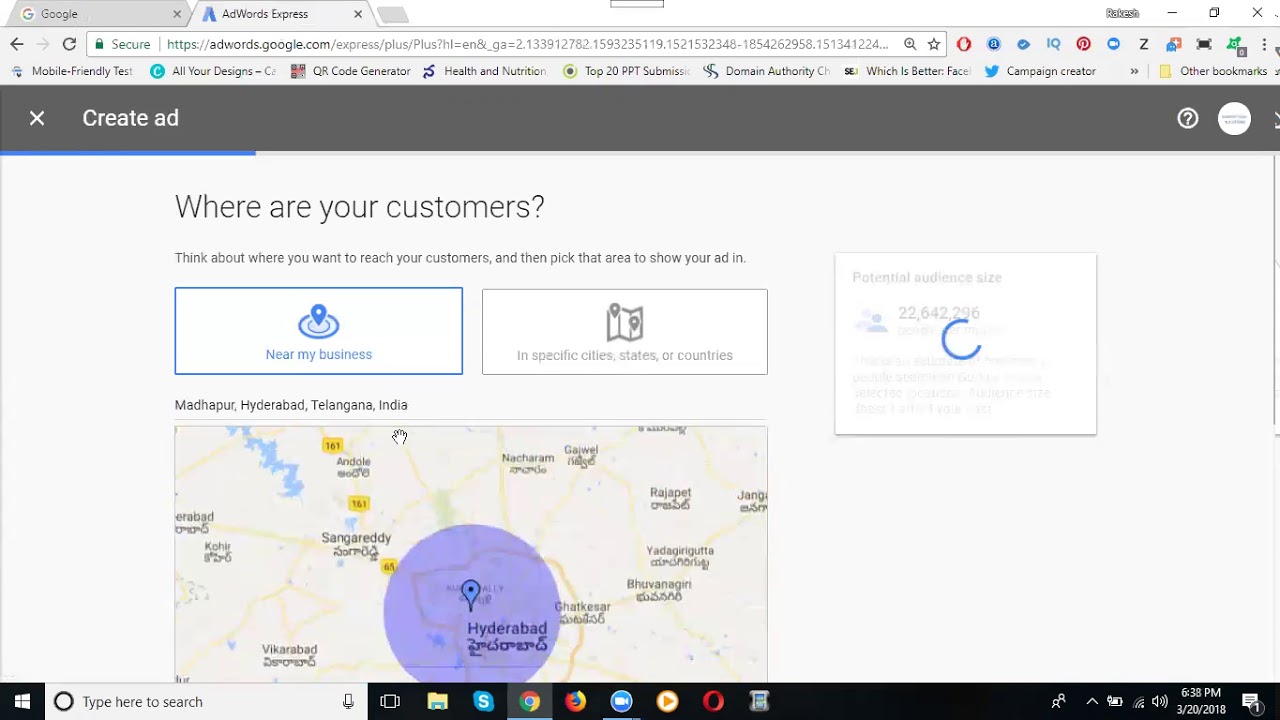The height and width of the screenshot is (720, 1280).
Task: Open Campaign creator Twitter bookmark
Action: click(1040, 71)
